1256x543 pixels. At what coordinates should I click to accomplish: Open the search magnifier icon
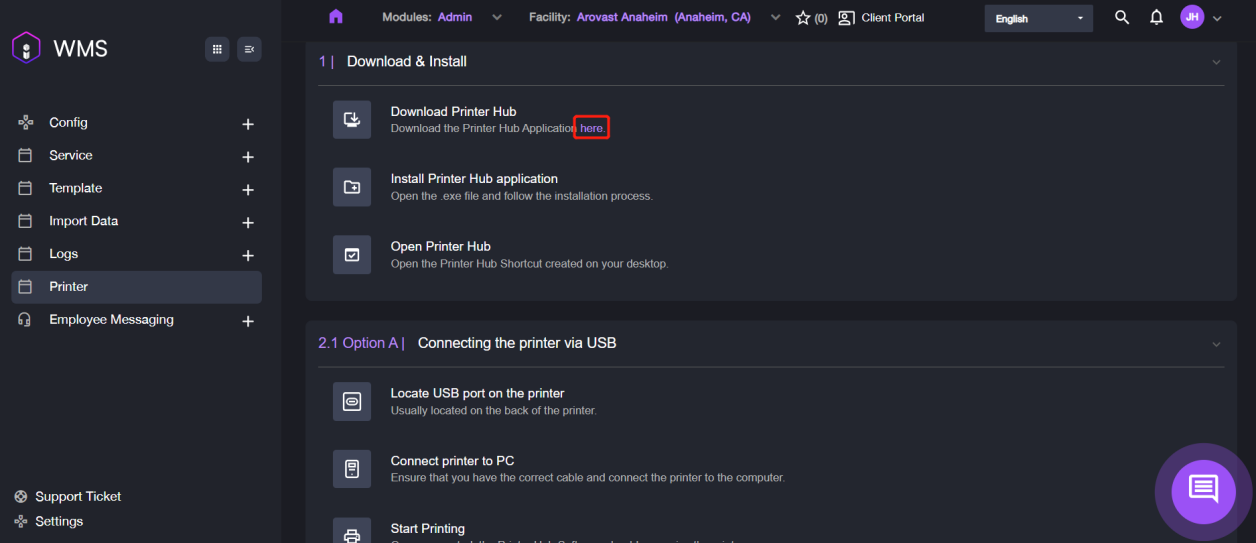[1122, 18]
